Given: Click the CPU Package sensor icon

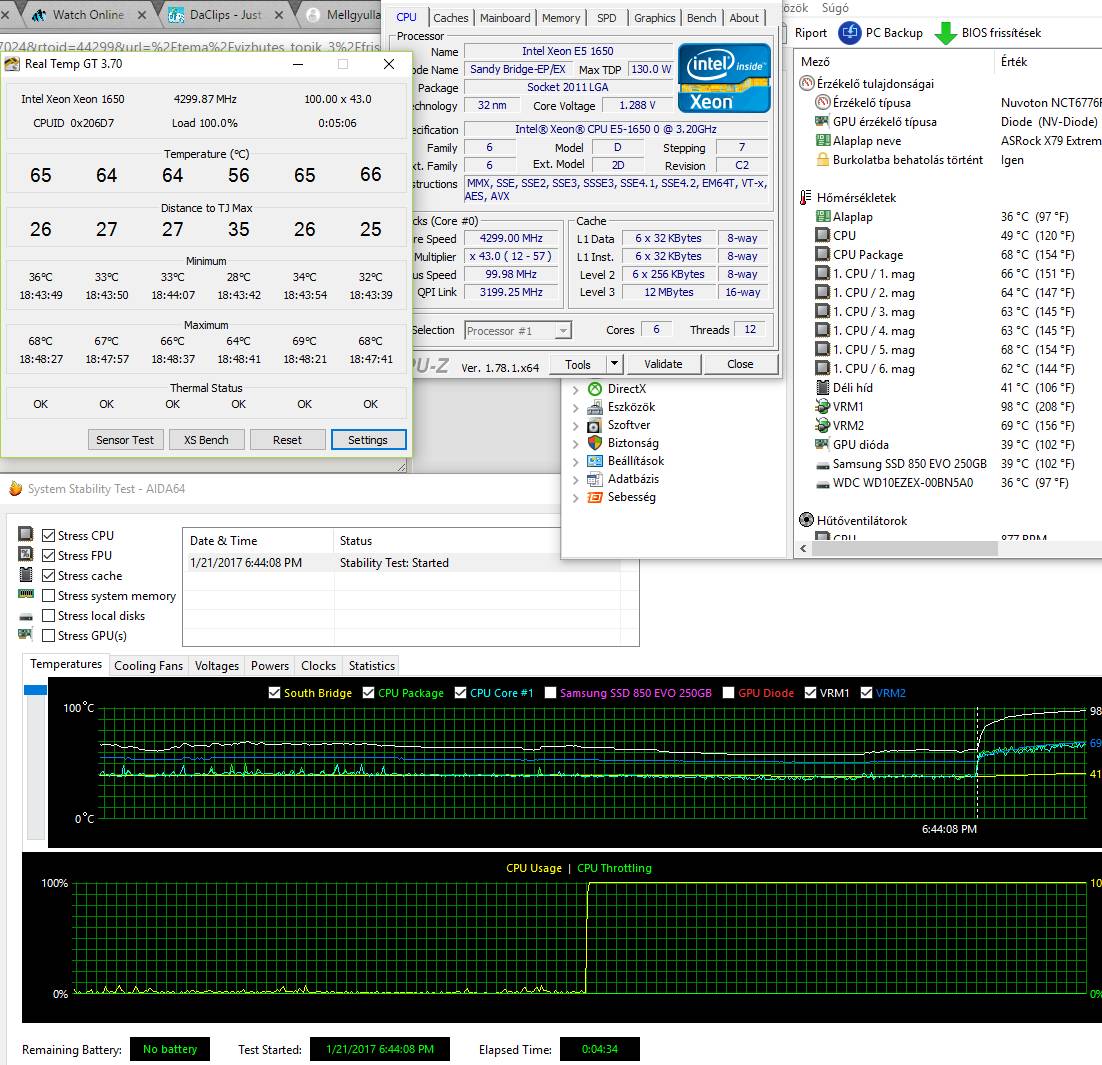Looking at the screenshot, I should click(x=822, y=254).
